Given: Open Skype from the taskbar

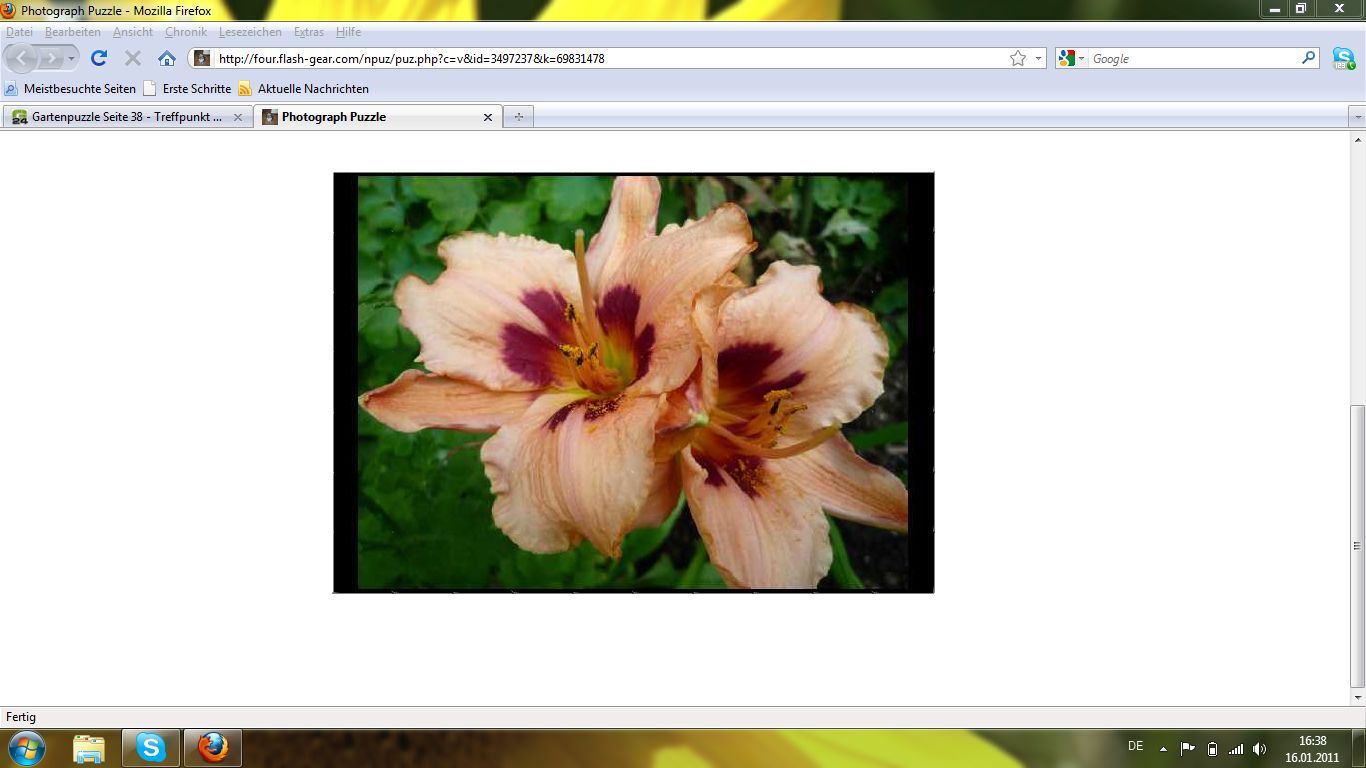Looking at the screenshot, I should 151,747.
